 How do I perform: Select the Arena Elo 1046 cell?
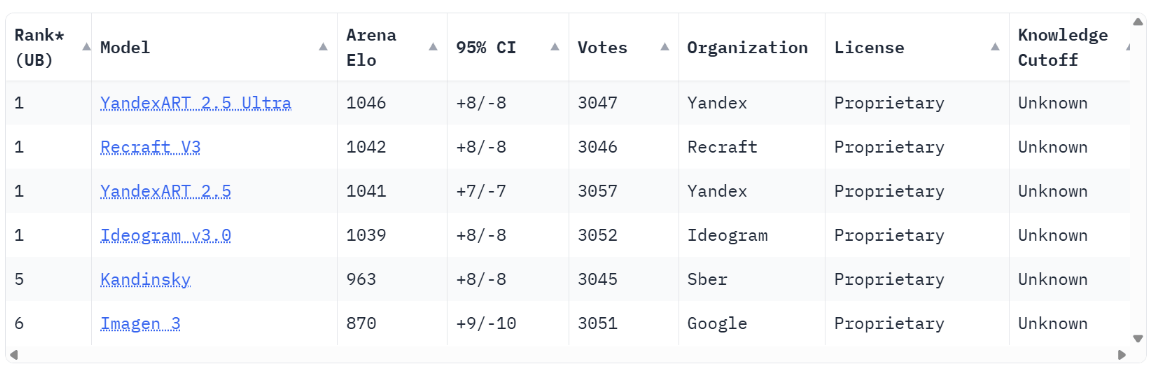(392, 103)
